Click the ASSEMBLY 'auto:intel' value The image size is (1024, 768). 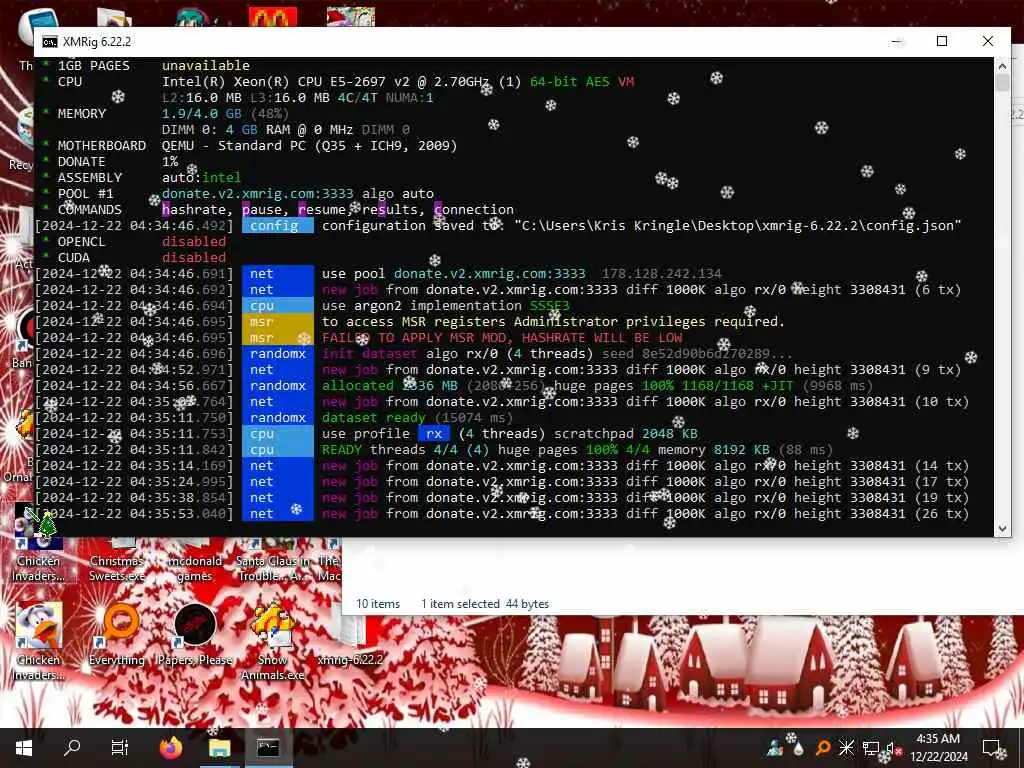[x=201, y=178]
